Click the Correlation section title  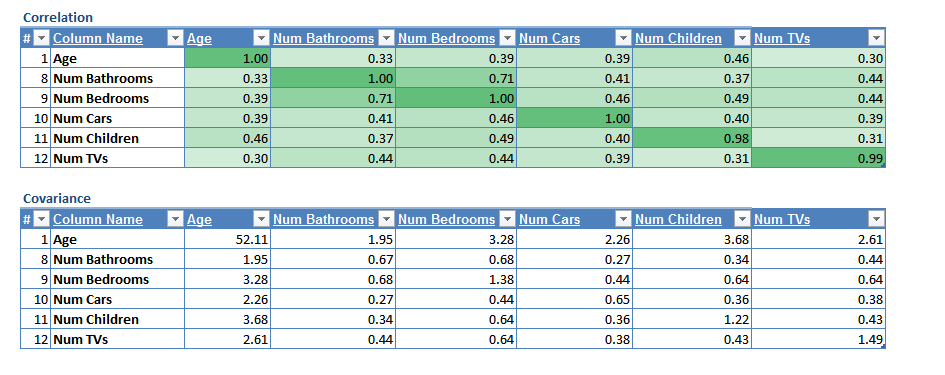pos(58,17)
